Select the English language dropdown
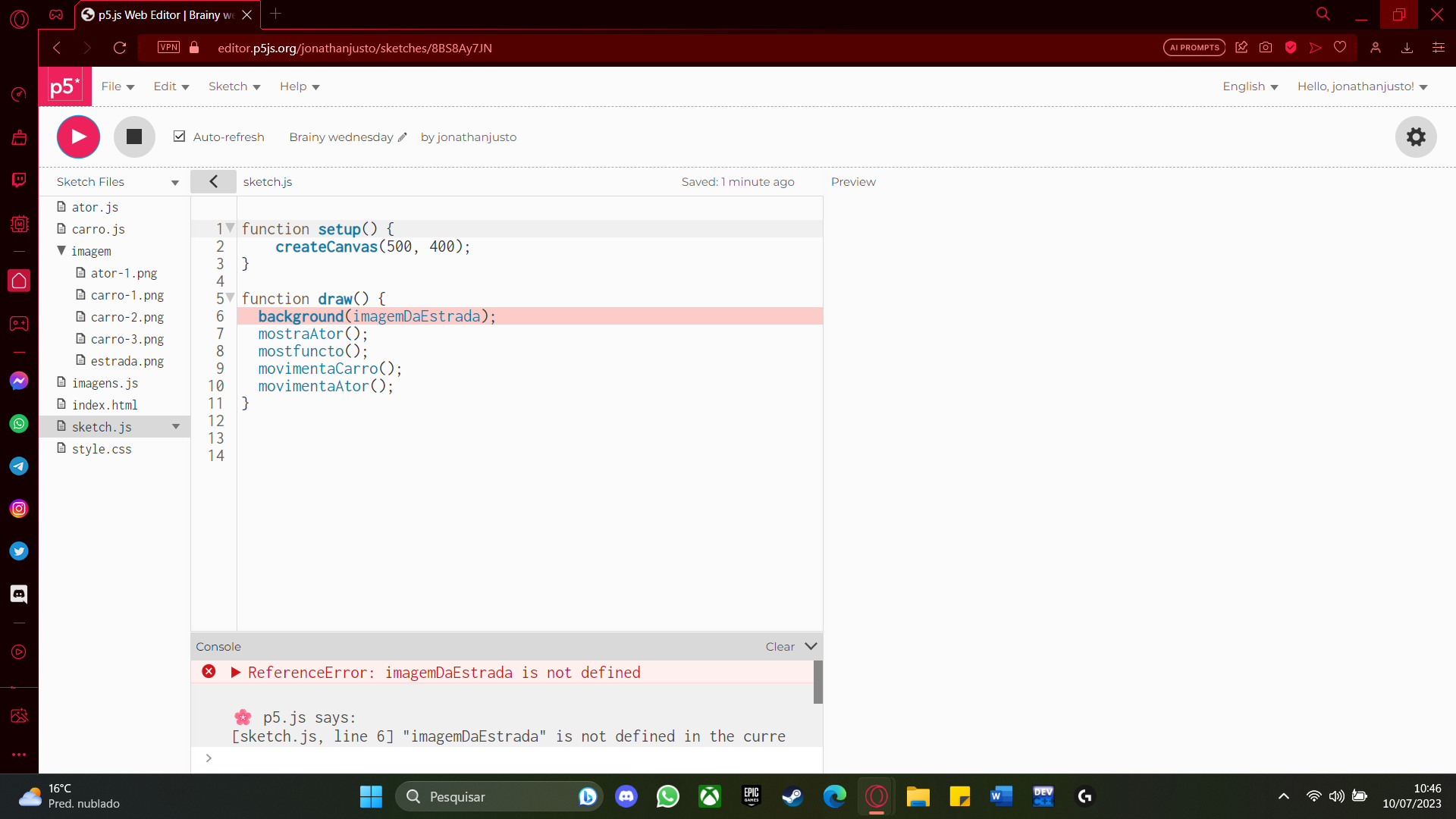This screenshot has height=819, width=1456. 1249,86
